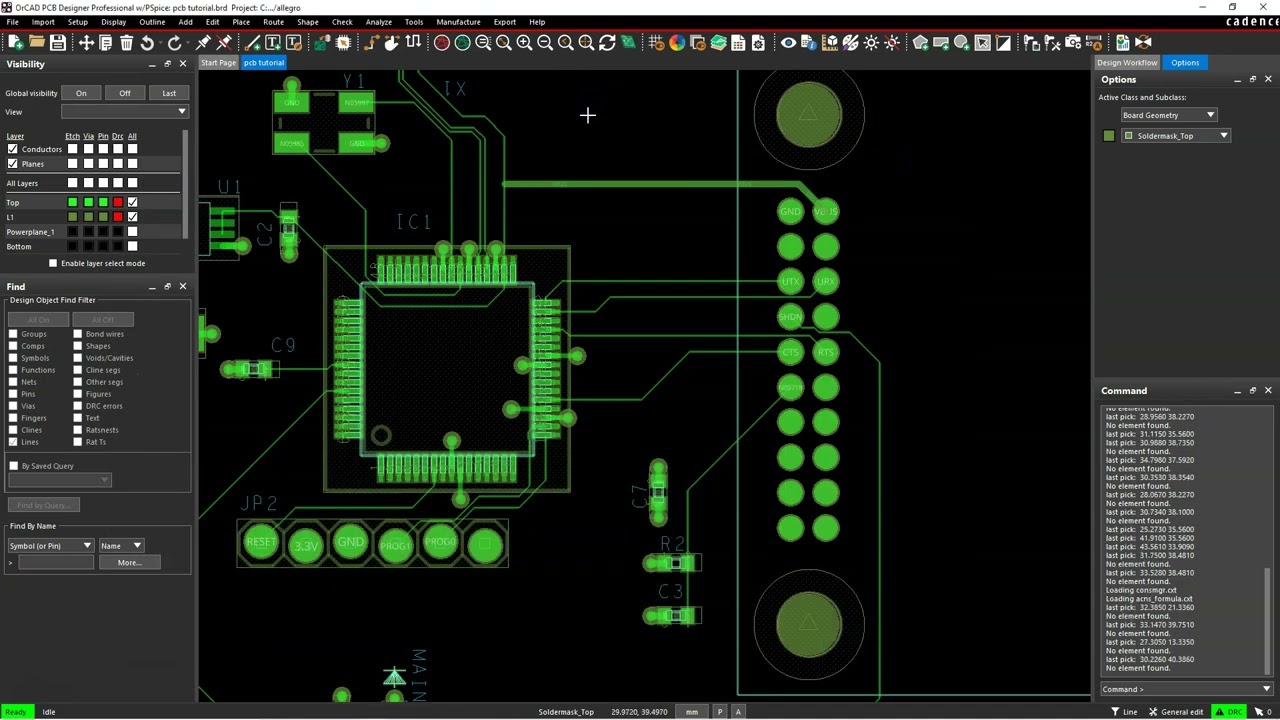Click the Global visibility On button
Viewport: 1280px width, 720px height.
pos(81,93)
